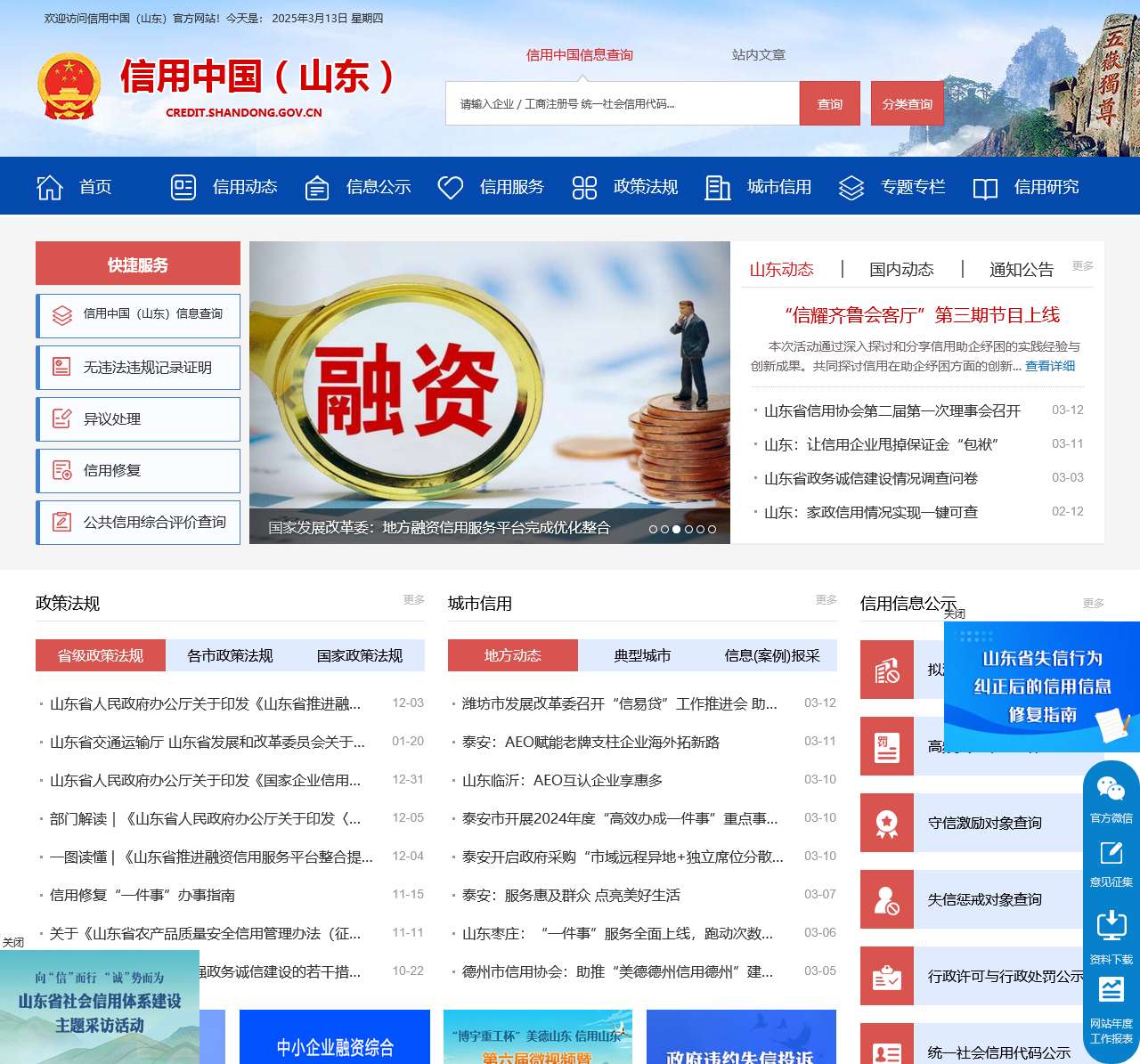The width and height of the screenshot is (1140, 1064).
Task: Open the 查看详细 link
Action: (1050, 366)
